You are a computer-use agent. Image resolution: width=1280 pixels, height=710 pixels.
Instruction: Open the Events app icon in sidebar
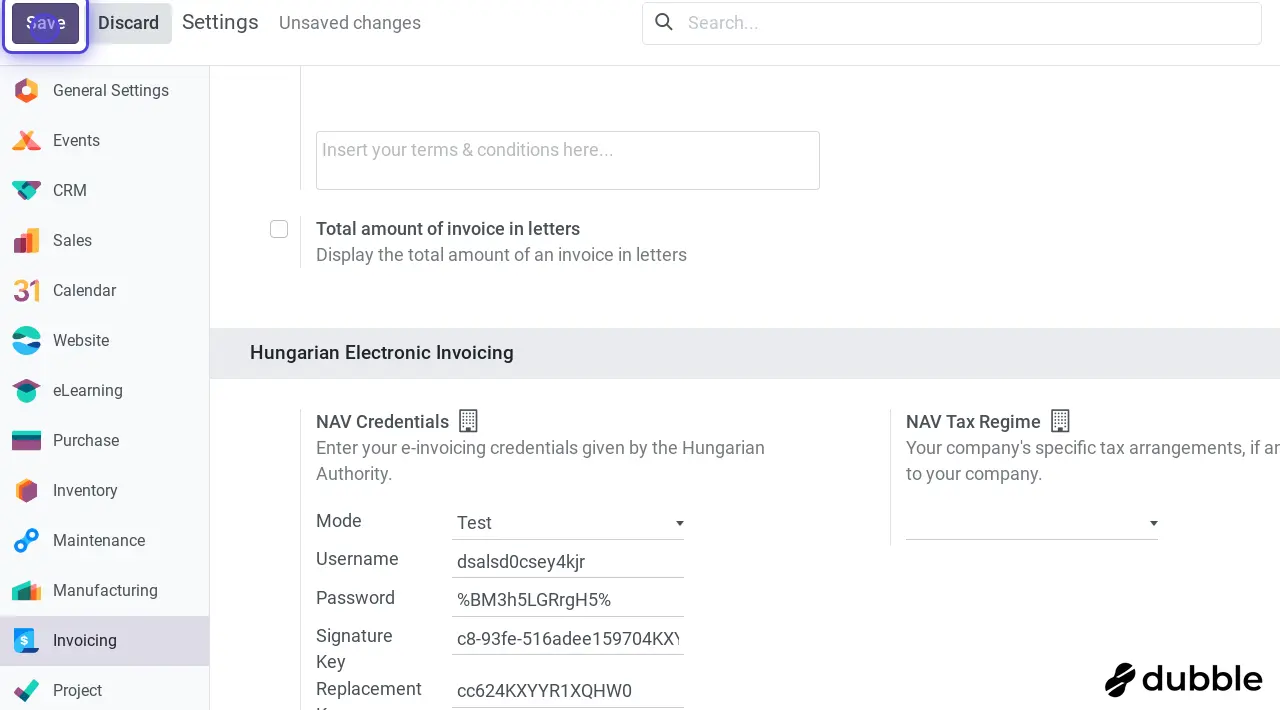click(26, 141)
